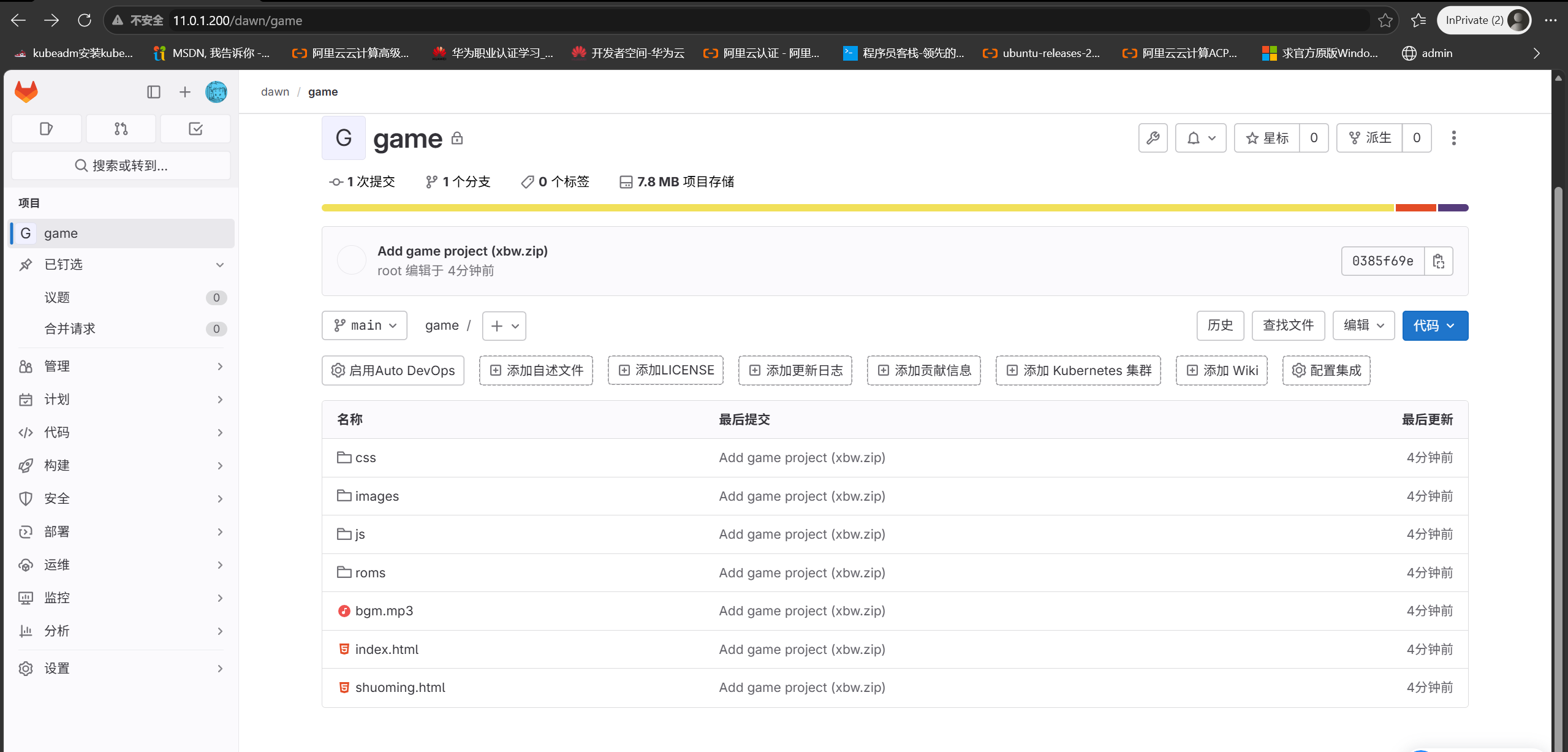This screenshot has height=752, width=1568.
Task: Open browser settings ellipsis menu
Action: pyautogui.click(x=1550, y=20)
